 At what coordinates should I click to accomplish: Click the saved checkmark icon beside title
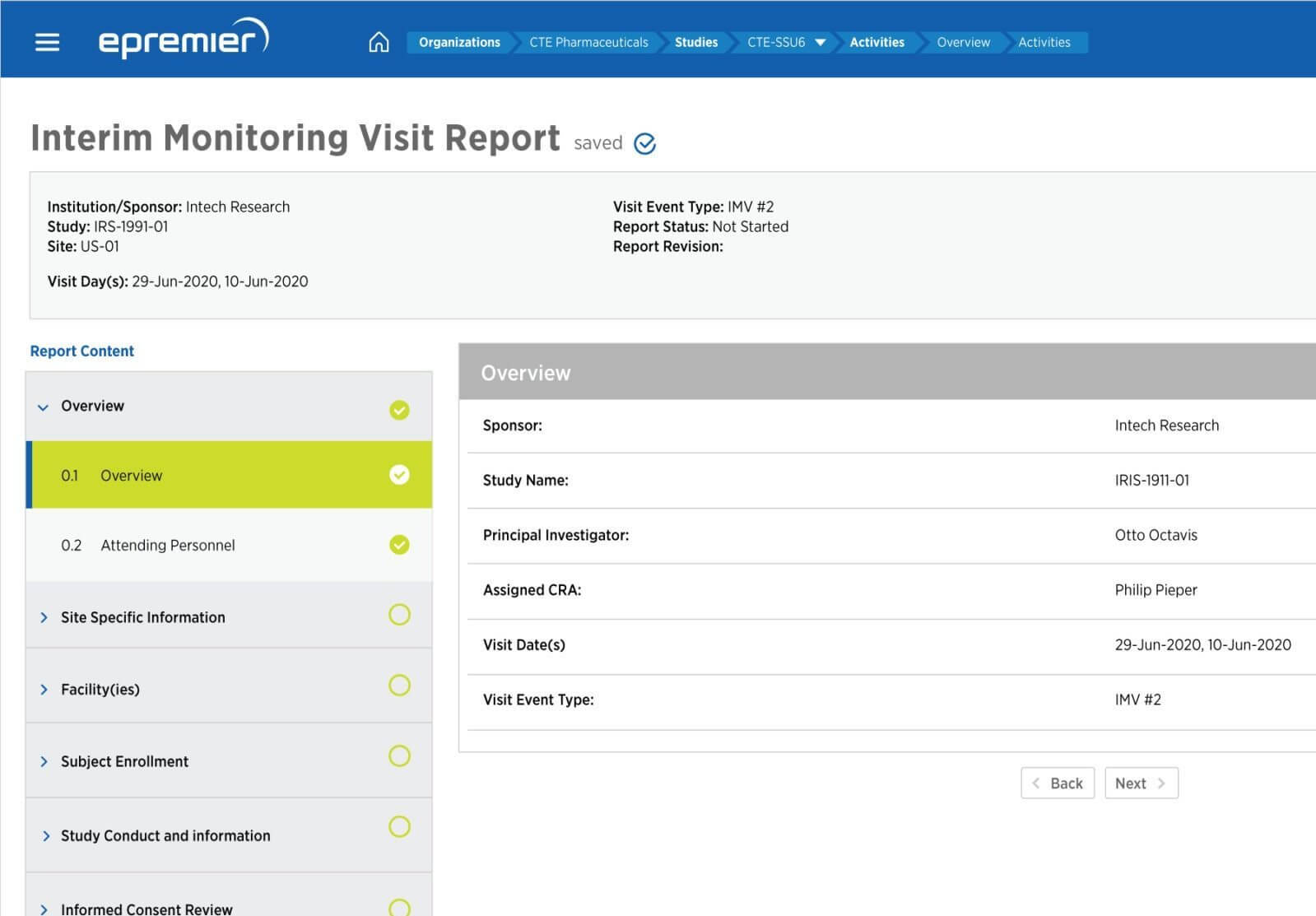[645, 144]
